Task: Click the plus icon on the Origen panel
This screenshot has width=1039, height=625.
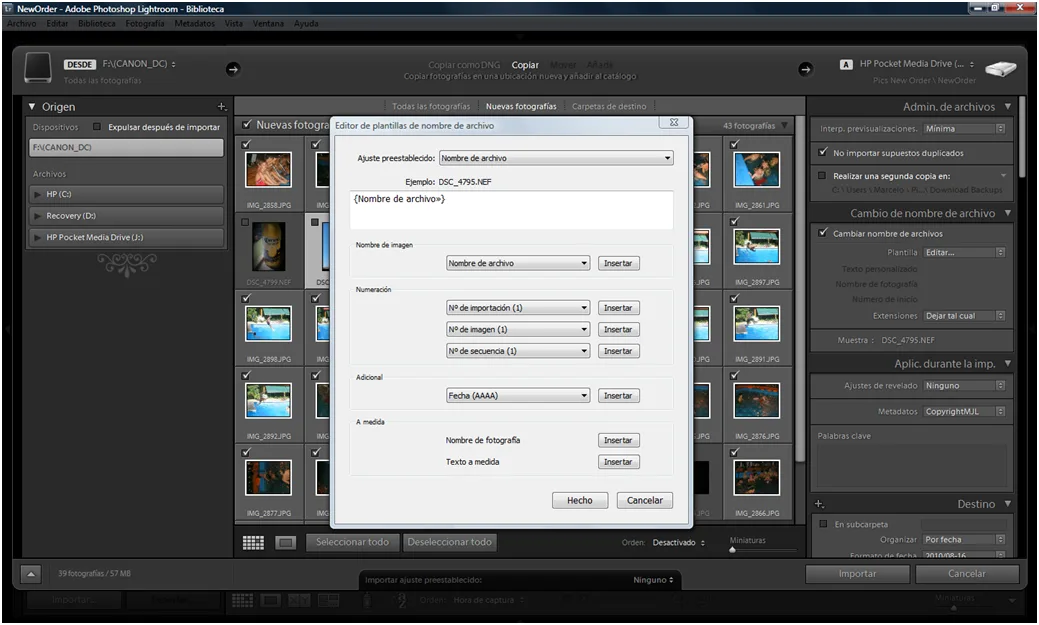Action: pos(222,106)
